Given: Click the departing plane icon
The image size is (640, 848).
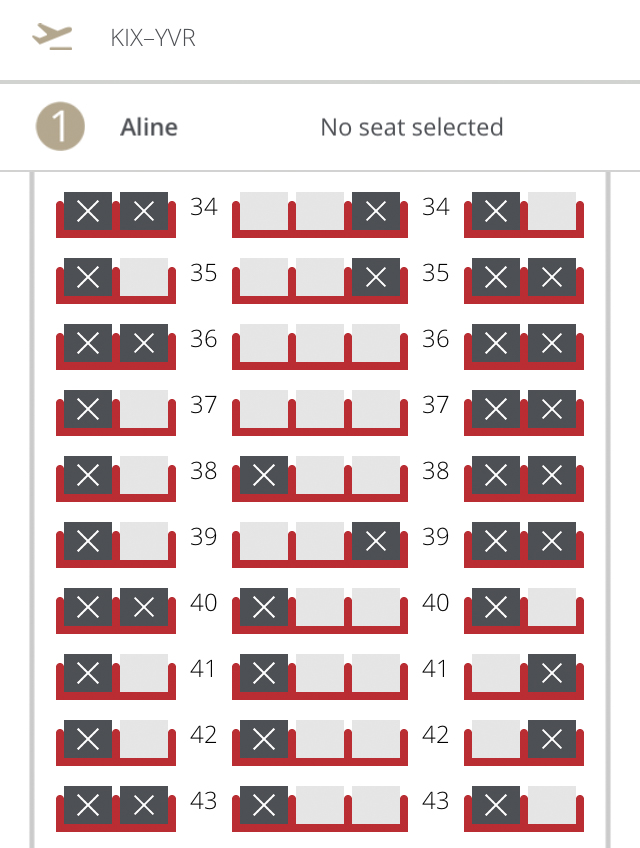Looking at the screenshot, I should (x=52, y=37).
